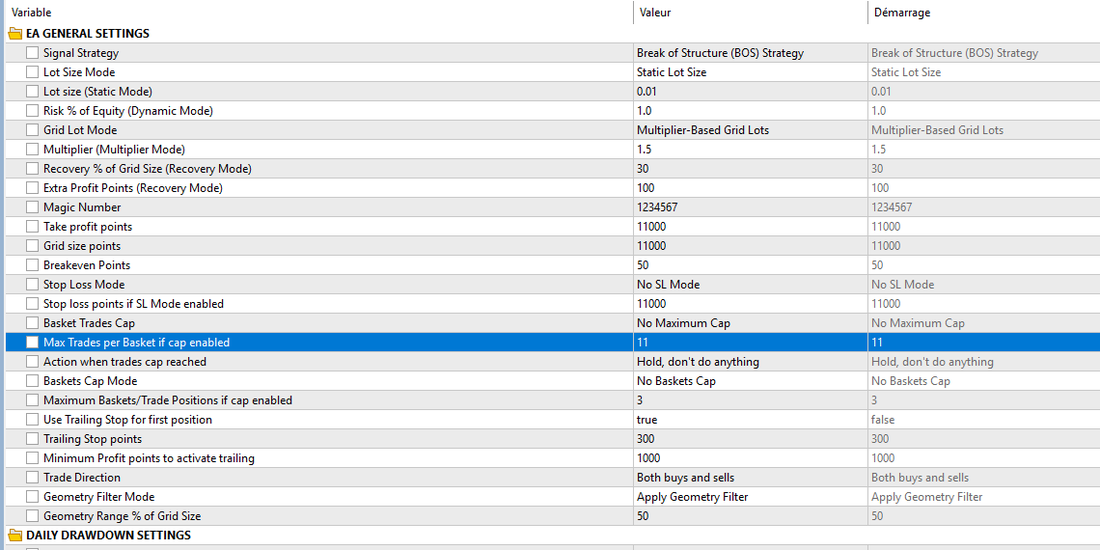This screenshot has height=550, width=1100.
Task: Select the Grid Lot Mode row
Action: point(550,130)
